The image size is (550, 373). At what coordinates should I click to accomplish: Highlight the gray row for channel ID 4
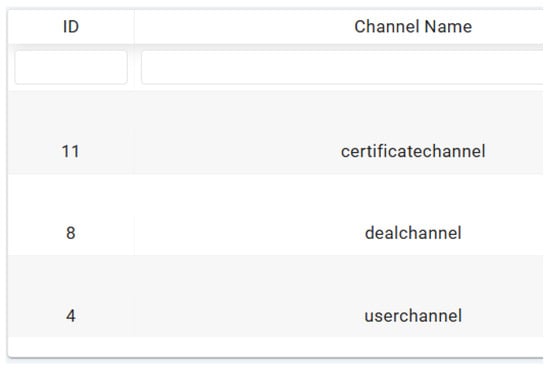(275, 296)
